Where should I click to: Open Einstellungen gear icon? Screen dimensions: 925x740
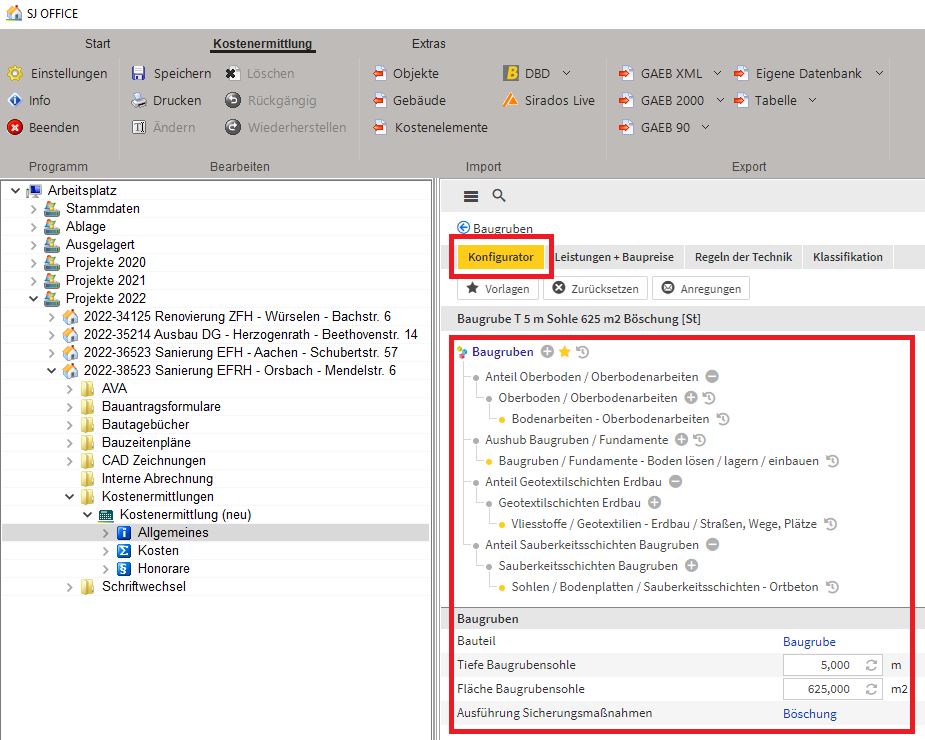(x=15, y=73)
